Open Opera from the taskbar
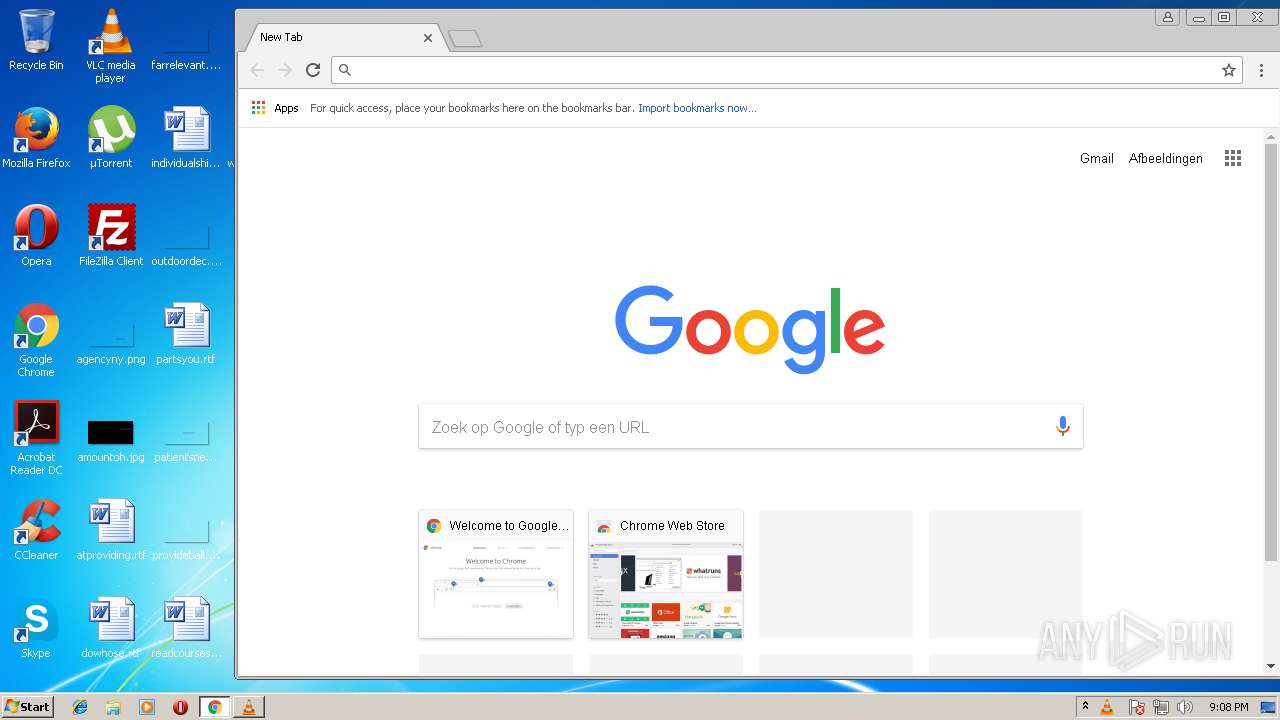The height and width of the screenshot is (720, 1280). (180, 707)
